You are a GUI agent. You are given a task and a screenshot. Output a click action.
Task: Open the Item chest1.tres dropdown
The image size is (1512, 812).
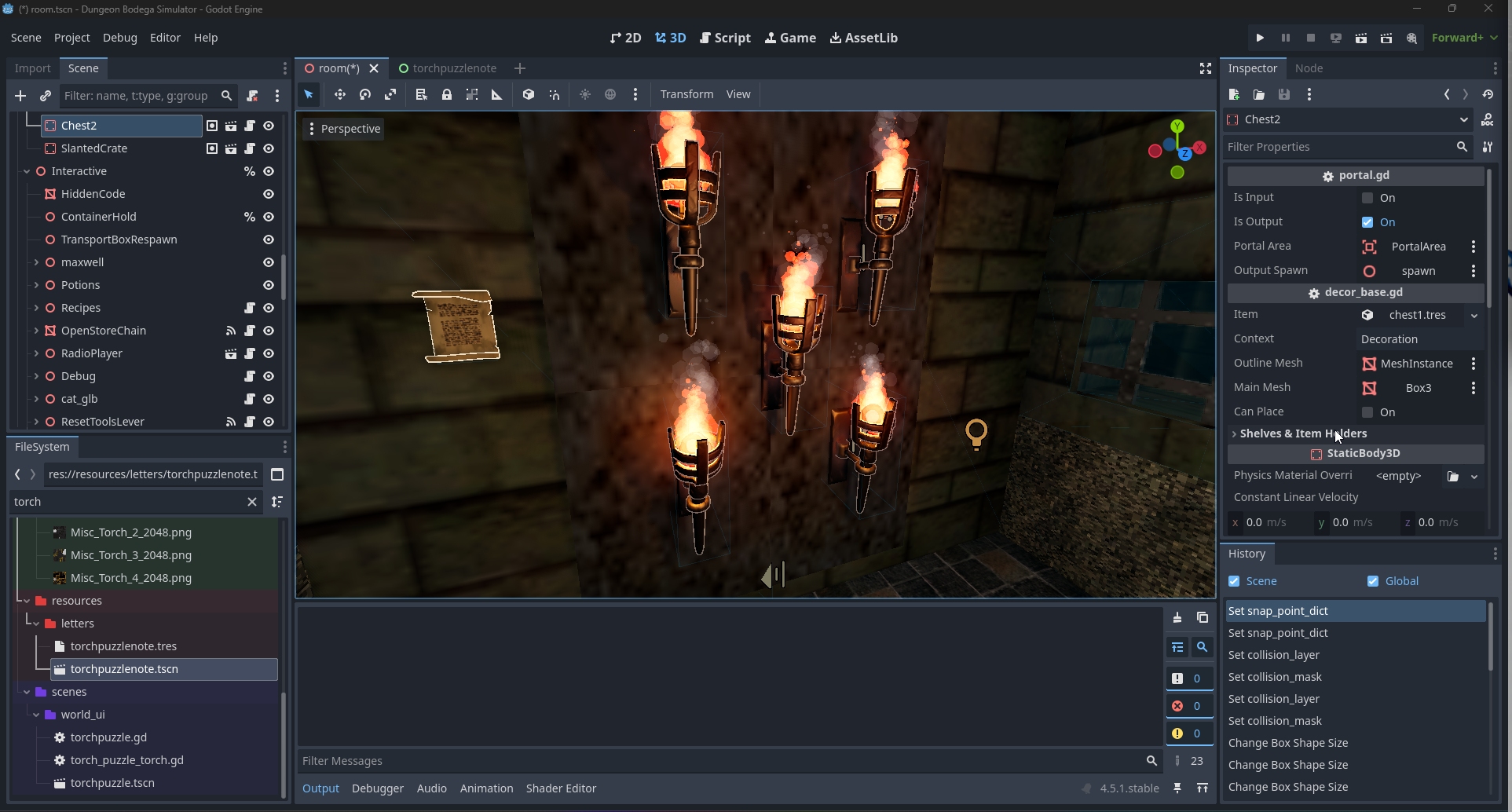1474,316
